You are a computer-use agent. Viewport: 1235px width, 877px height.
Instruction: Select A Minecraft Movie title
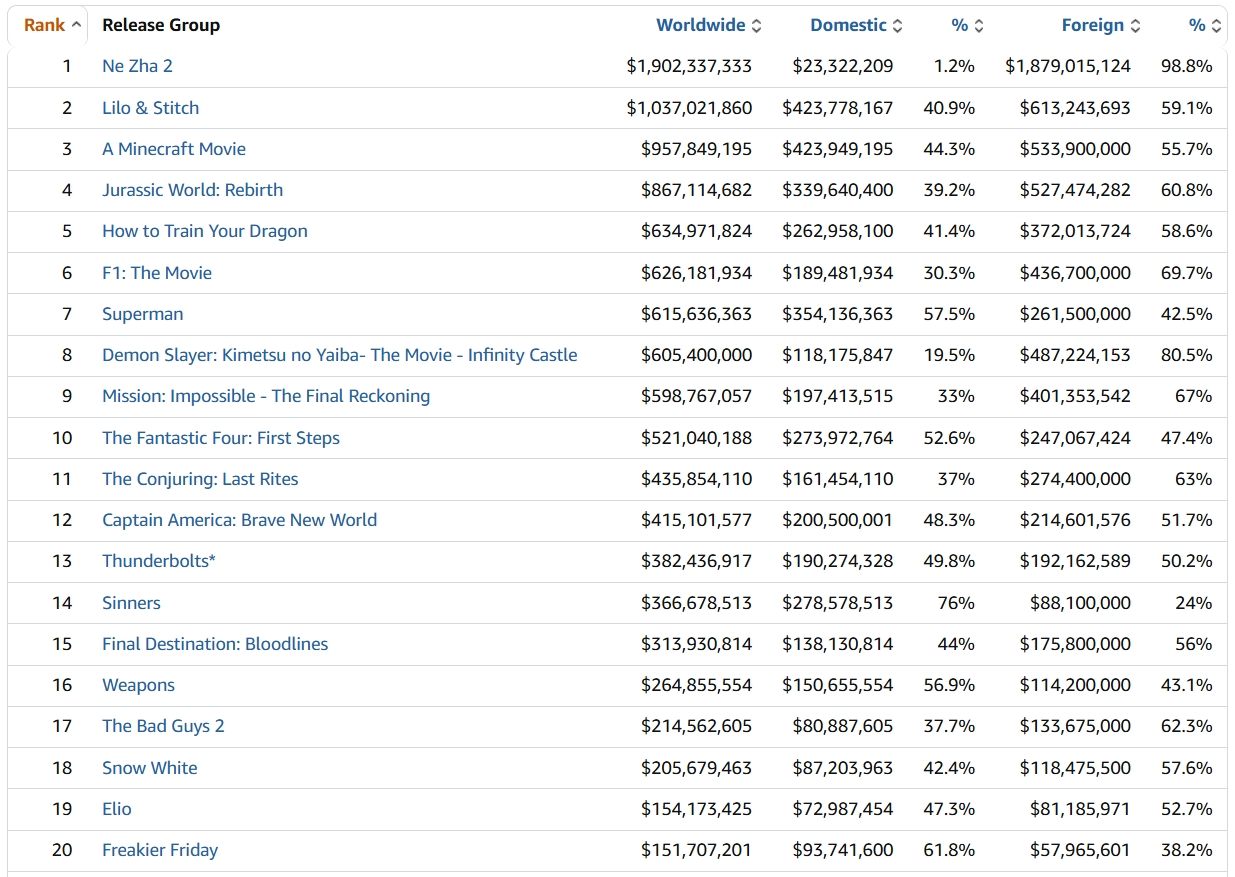[173, 149]
